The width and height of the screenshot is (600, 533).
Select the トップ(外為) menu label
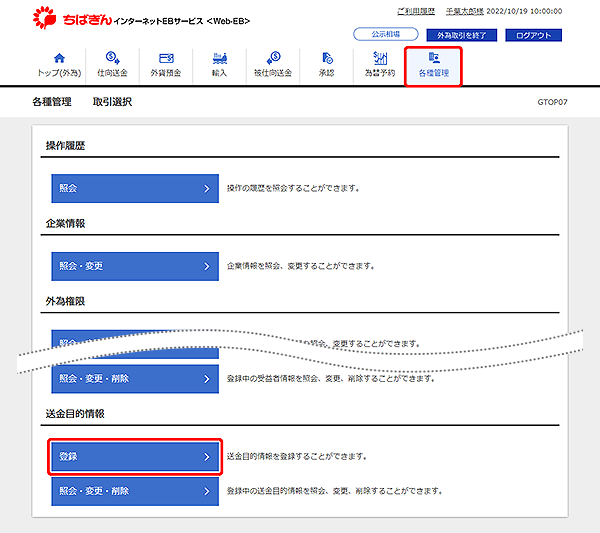[x=59, y=73]
